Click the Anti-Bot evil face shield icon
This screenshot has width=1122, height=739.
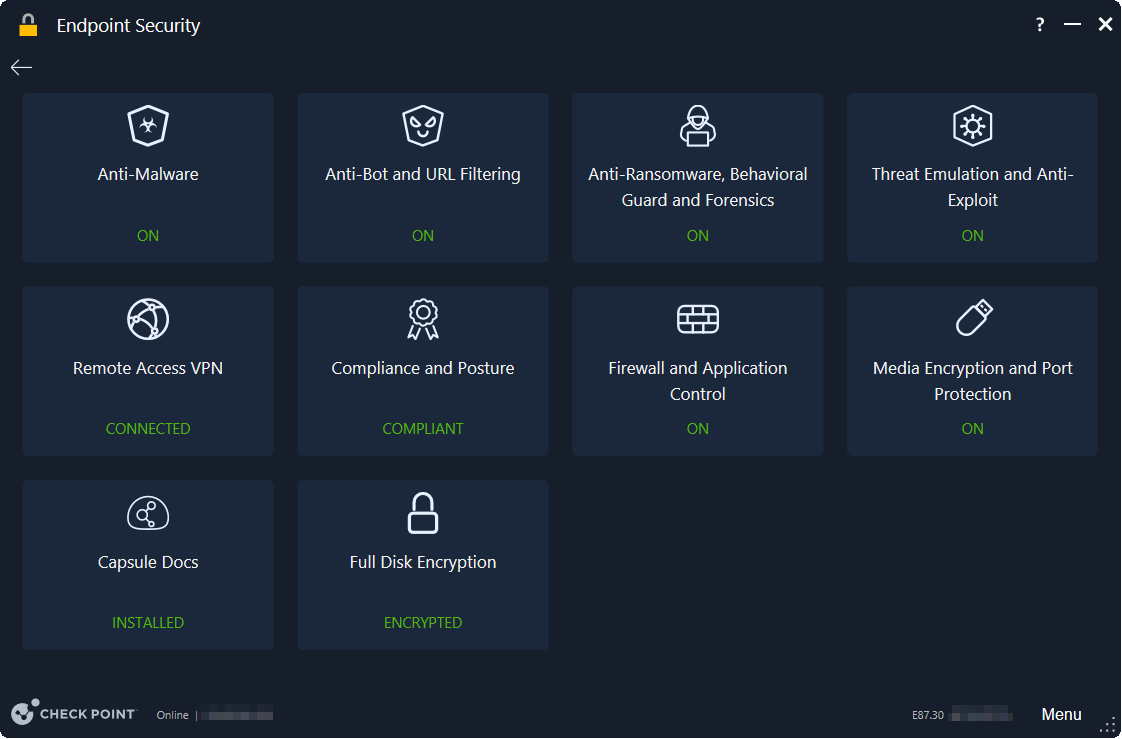click(423, 126)
